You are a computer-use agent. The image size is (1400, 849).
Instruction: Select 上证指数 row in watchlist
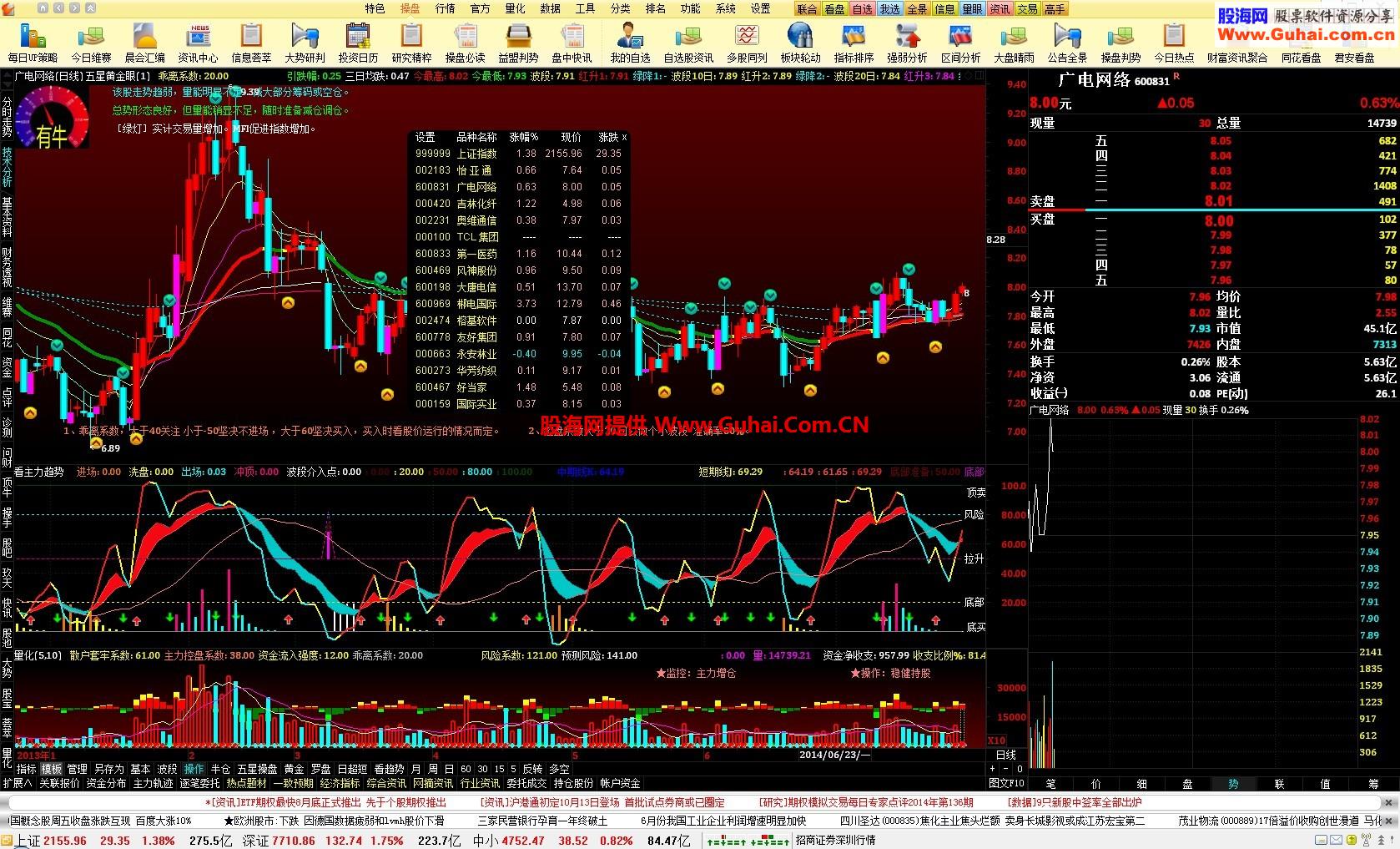click(518, 154)
